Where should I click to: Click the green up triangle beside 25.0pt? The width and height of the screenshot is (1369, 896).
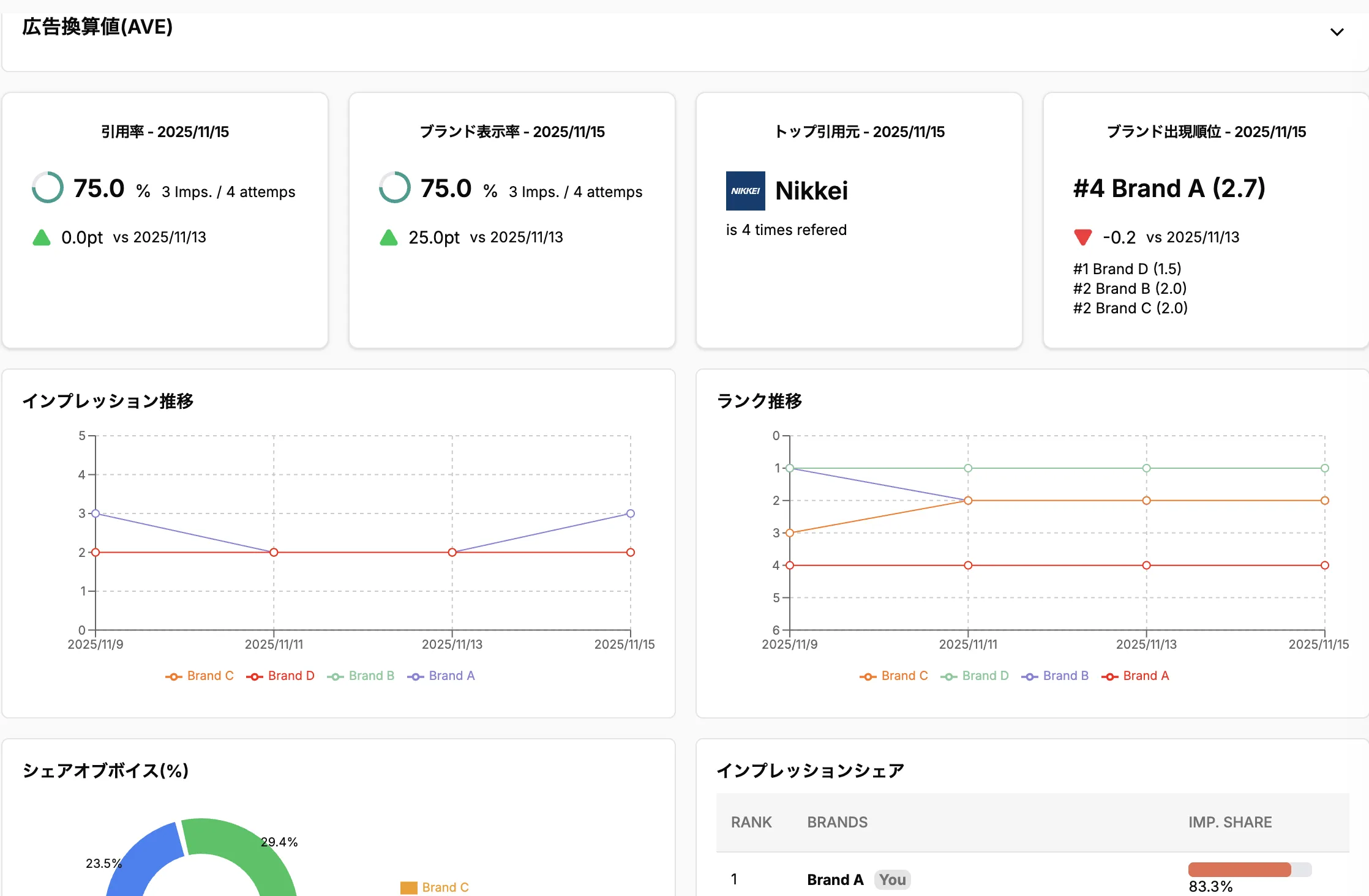tap(389, 237)
